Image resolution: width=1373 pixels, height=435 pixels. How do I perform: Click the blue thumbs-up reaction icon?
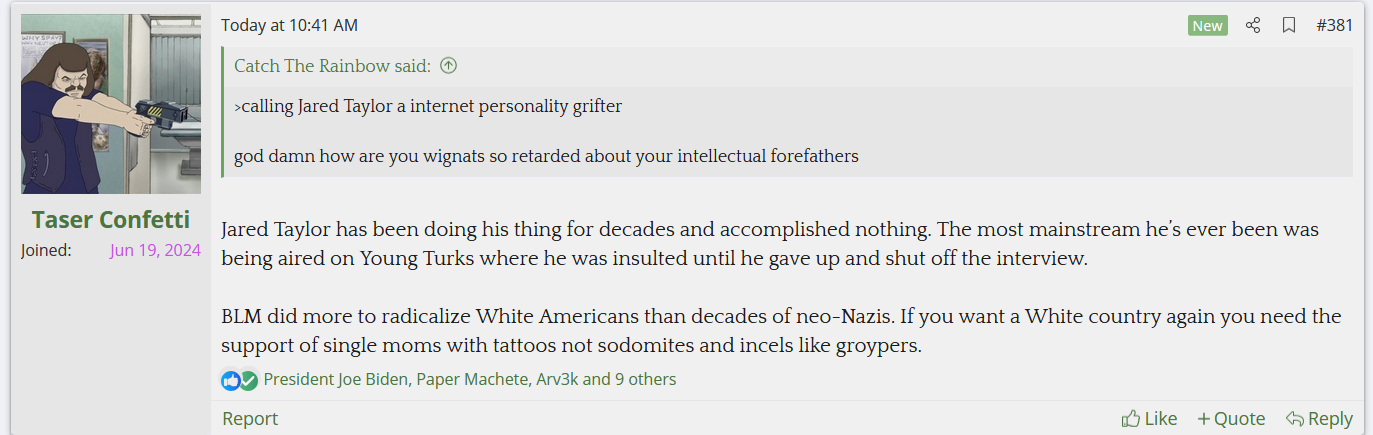(x=231, y=380)
